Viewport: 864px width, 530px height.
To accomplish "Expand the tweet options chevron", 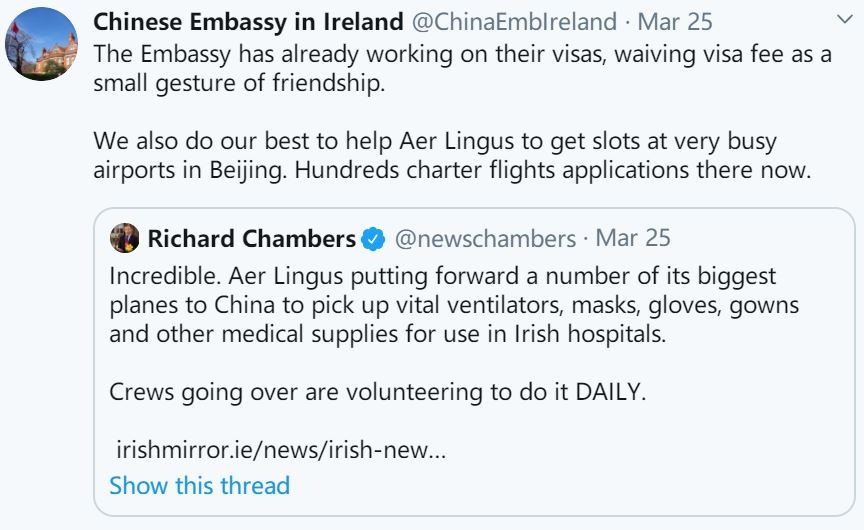I will (842, 20).
